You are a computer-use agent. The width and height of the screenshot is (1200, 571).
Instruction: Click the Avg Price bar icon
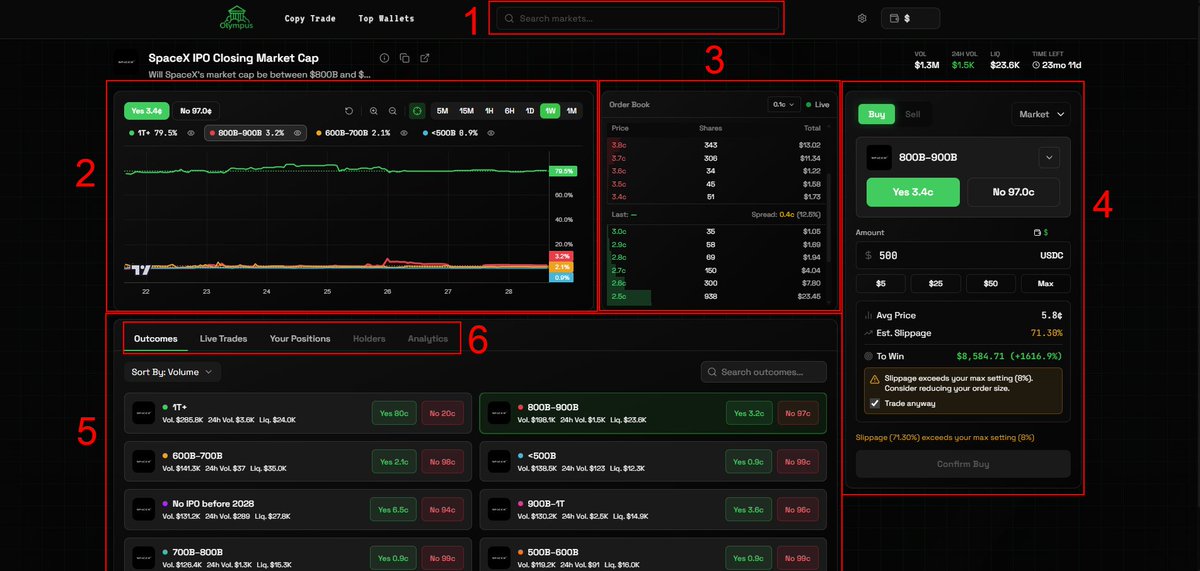tap(867, 315)
